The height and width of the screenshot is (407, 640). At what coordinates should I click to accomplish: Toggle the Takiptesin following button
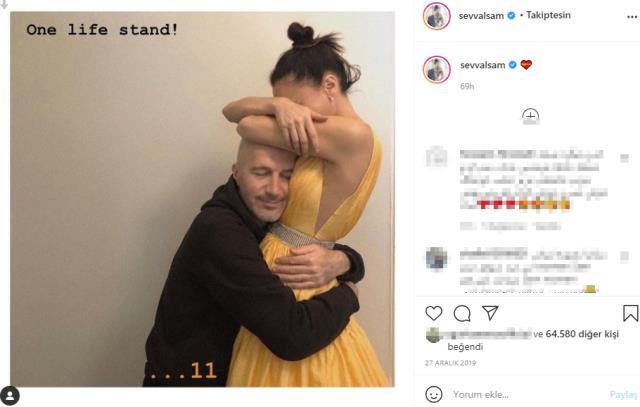[548, 15]
